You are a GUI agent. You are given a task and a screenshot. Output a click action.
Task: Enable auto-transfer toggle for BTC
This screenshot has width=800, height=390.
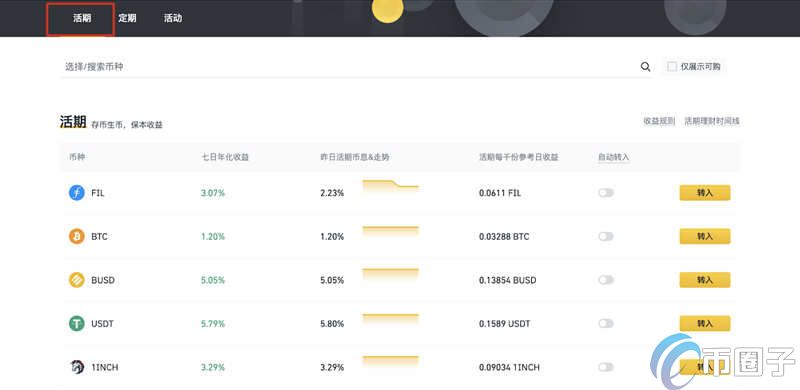(x=606, y=236)
